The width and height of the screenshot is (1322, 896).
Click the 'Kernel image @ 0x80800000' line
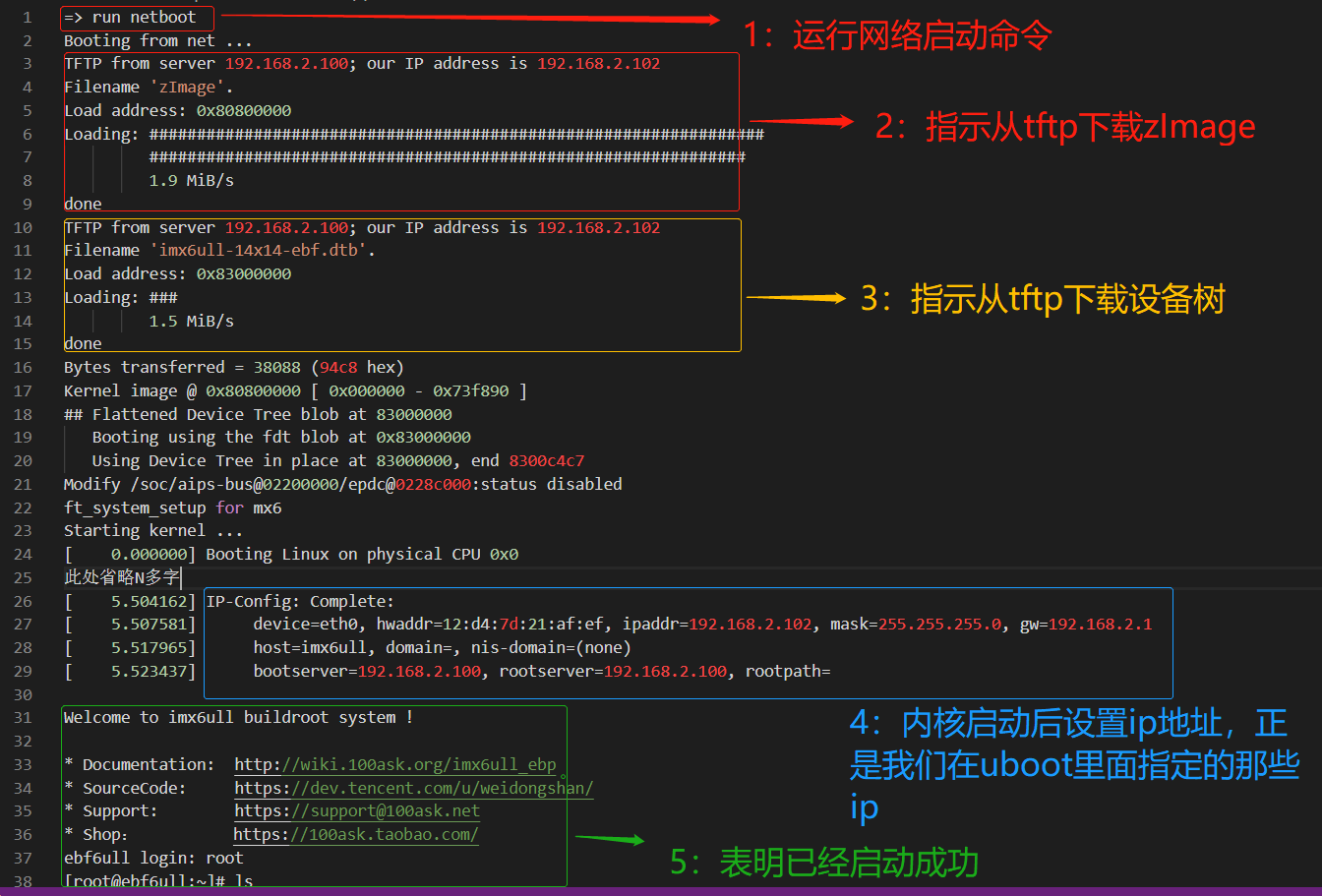tap(296, 390)
